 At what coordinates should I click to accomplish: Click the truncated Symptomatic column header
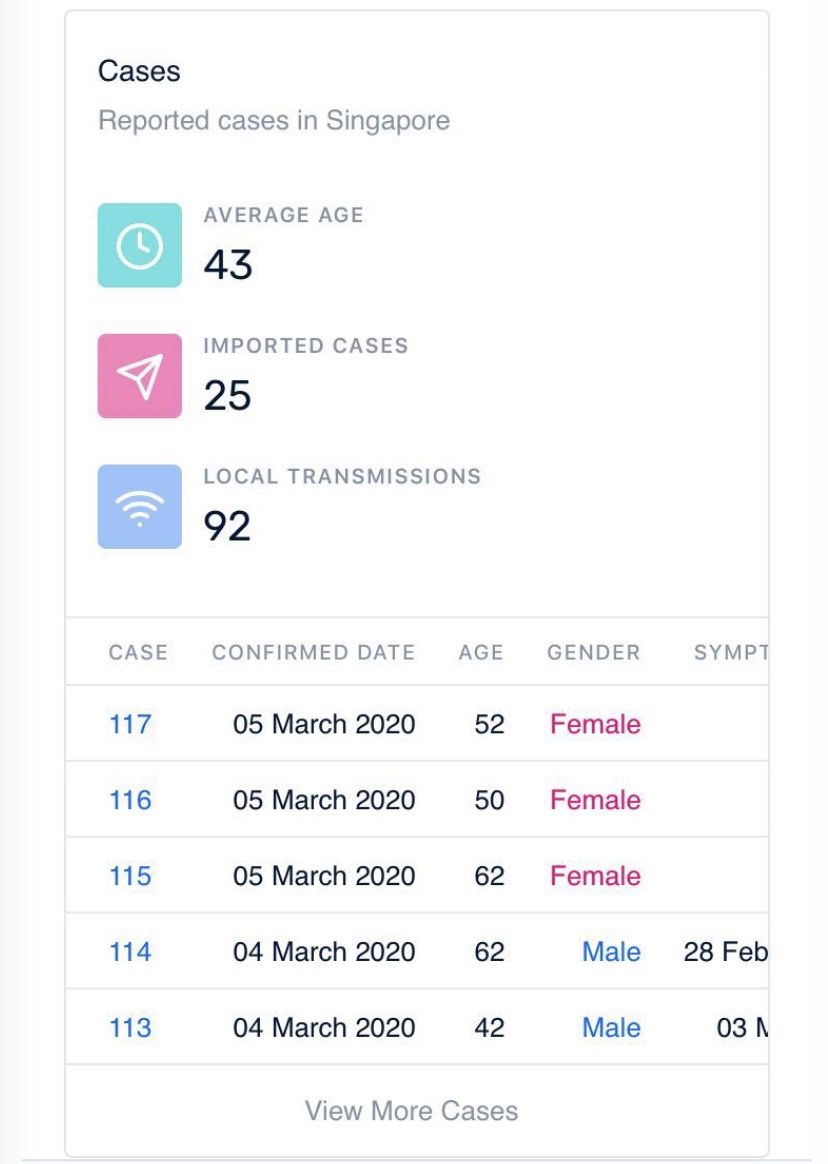730,653
